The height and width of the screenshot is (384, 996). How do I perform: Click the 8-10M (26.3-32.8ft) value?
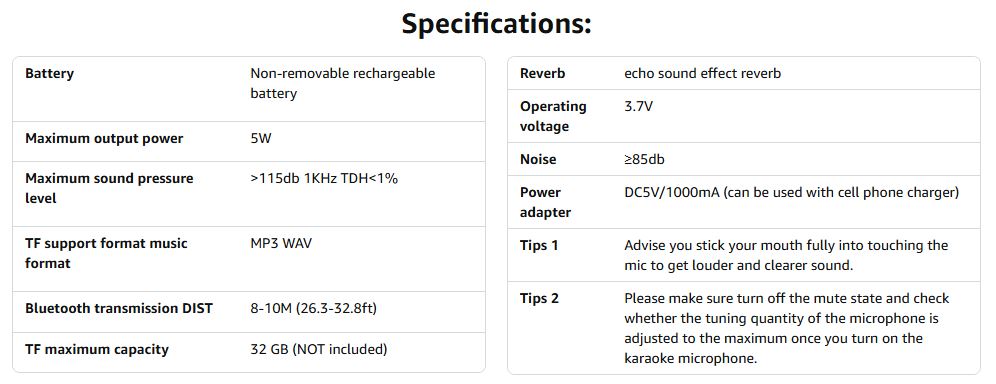[x=314, y=309]
